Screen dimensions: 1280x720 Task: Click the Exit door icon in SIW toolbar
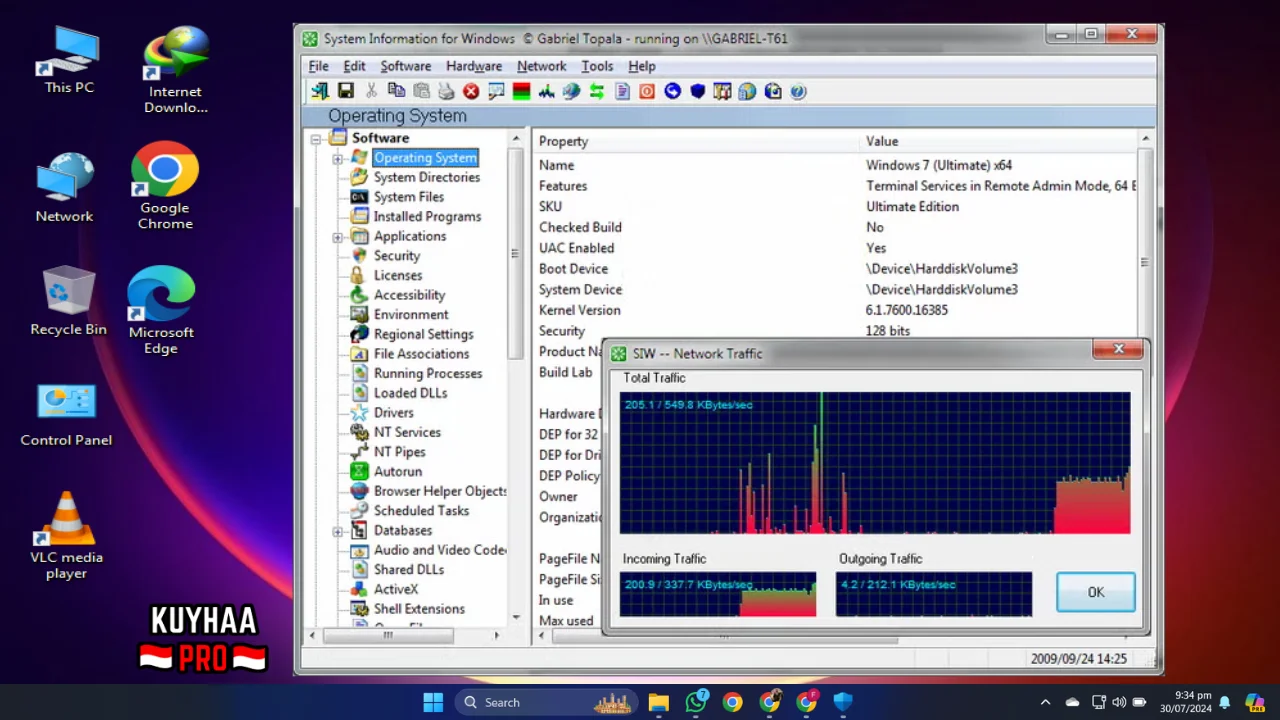click(320, 91)
